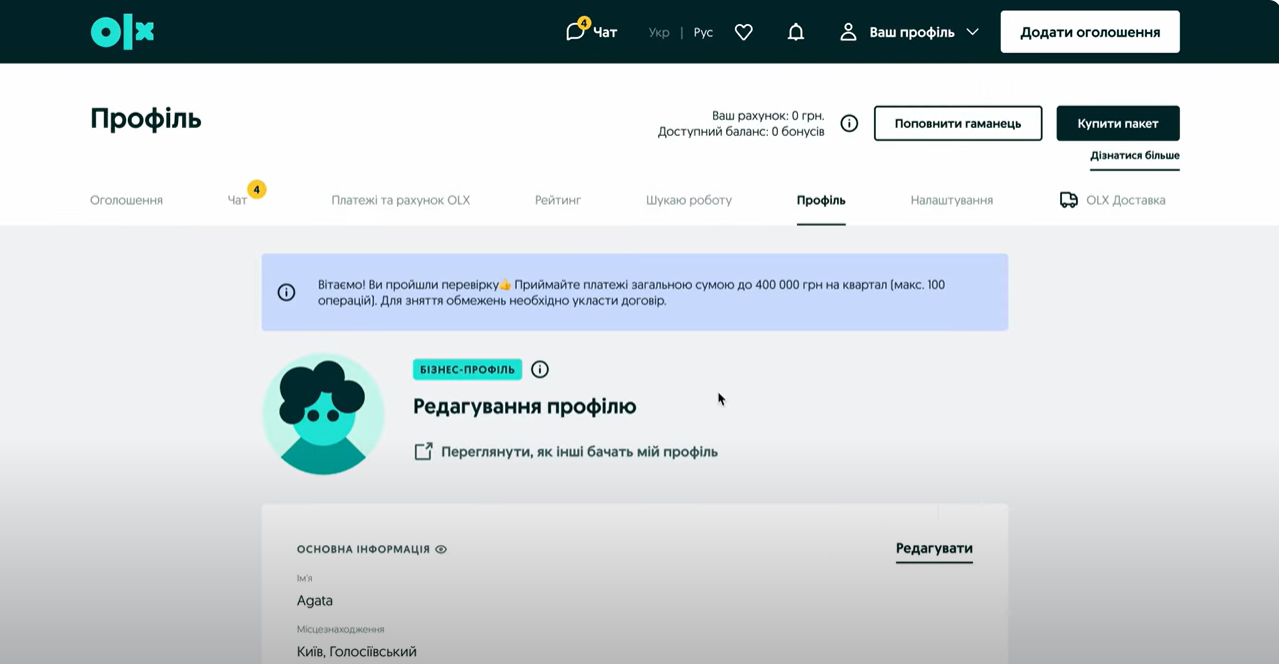Click info icon beside Бізнес-профіль badge
The height and width of the screenshot is (664, 1279).
click(x=540, y=370)
